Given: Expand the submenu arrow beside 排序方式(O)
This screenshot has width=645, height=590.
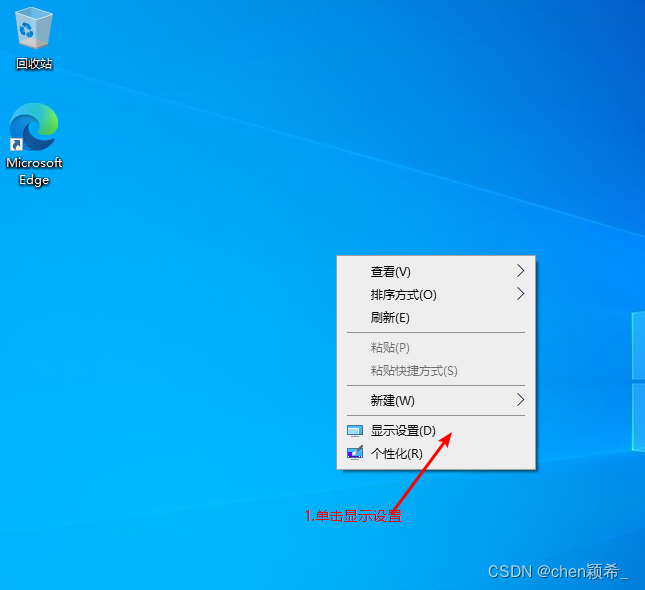Looking at the screenshot, I should 520,294.
